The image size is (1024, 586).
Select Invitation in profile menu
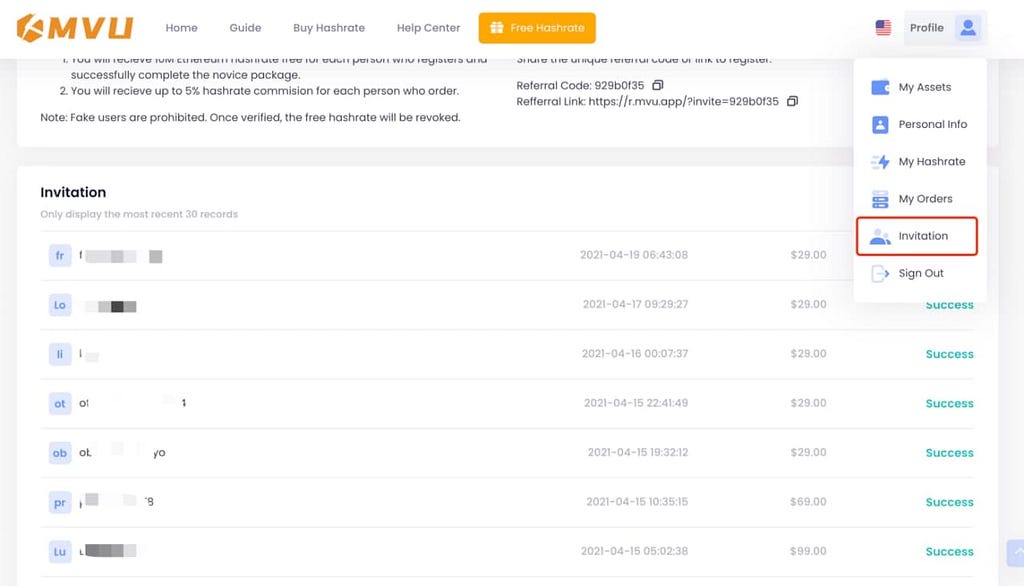916,236
